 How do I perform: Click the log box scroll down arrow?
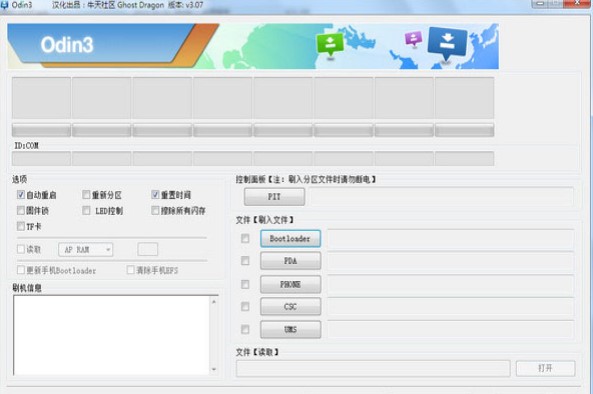tap(214, 369)
